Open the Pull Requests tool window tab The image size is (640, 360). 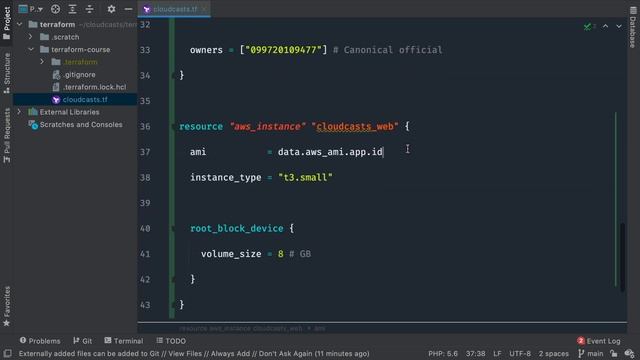pos(7,136)
